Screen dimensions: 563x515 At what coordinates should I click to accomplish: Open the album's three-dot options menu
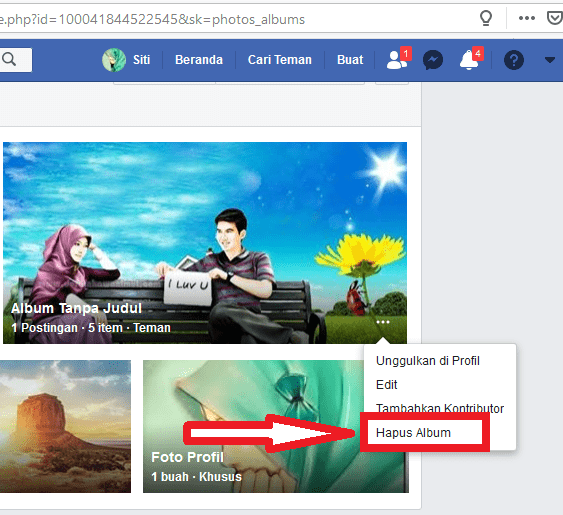tap(383, 322)
